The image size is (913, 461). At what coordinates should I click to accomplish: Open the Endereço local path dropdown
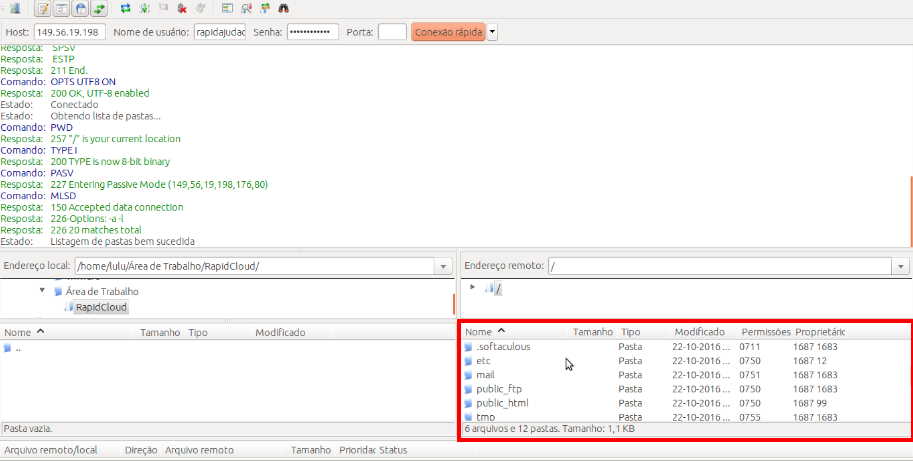[443, 266]
